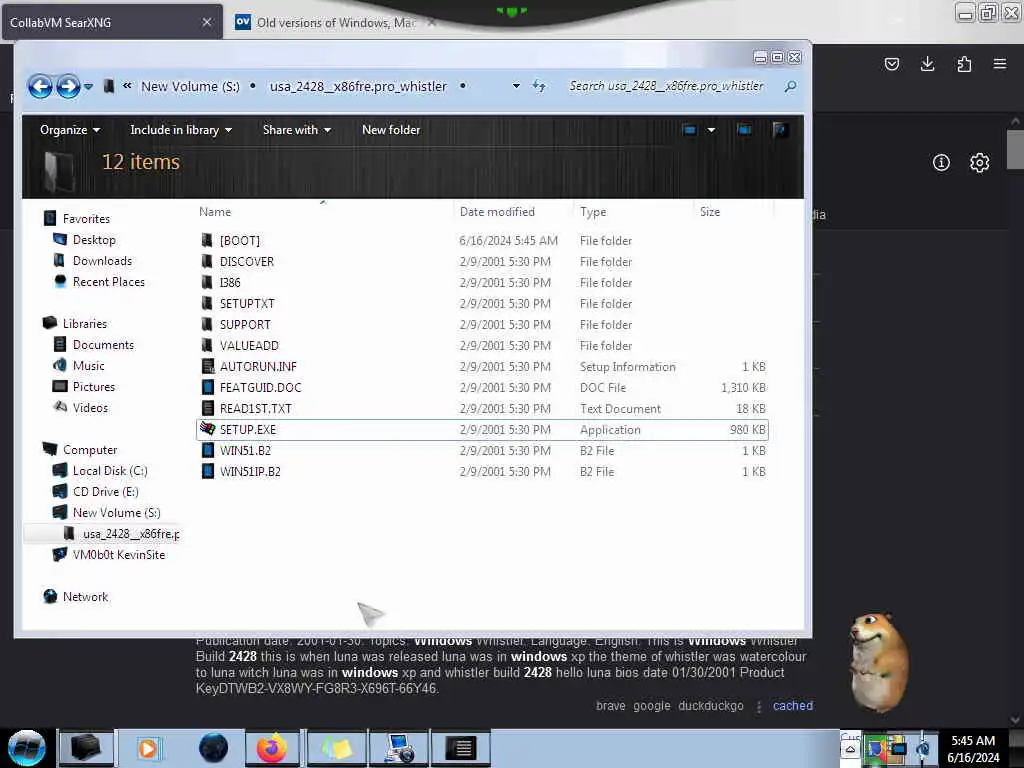Click the Pocket save icon in Firefox
Screen dimensions: 1024x768
(x=891, y=64)
